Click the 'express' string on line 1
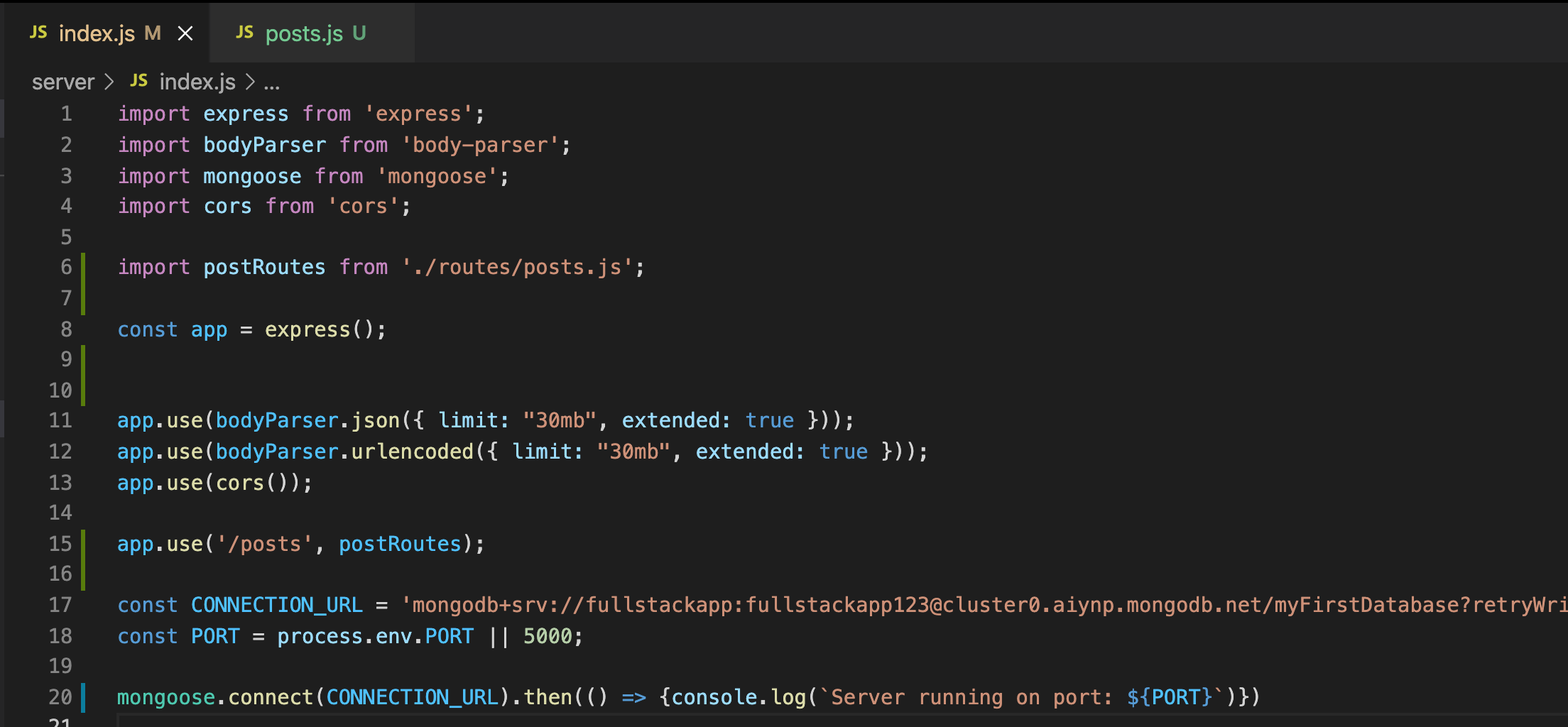 [418, 114]
